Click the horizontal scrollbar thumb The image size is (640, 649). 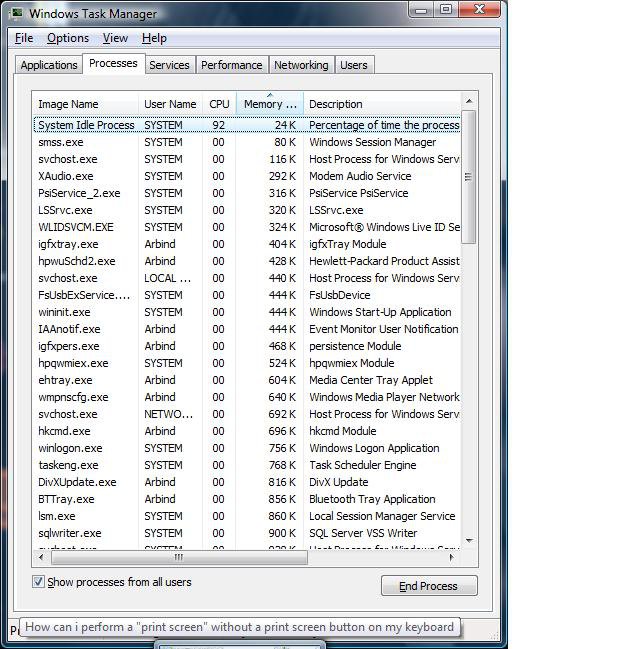pyautogui.click(x=179, y=558)
